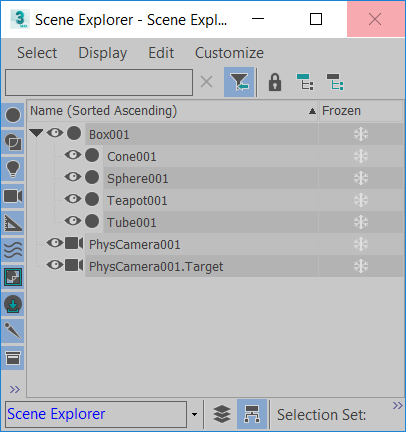406x432 pixels.
Task: Hide Cone001 using its eye icon
Action: (73, 155)
